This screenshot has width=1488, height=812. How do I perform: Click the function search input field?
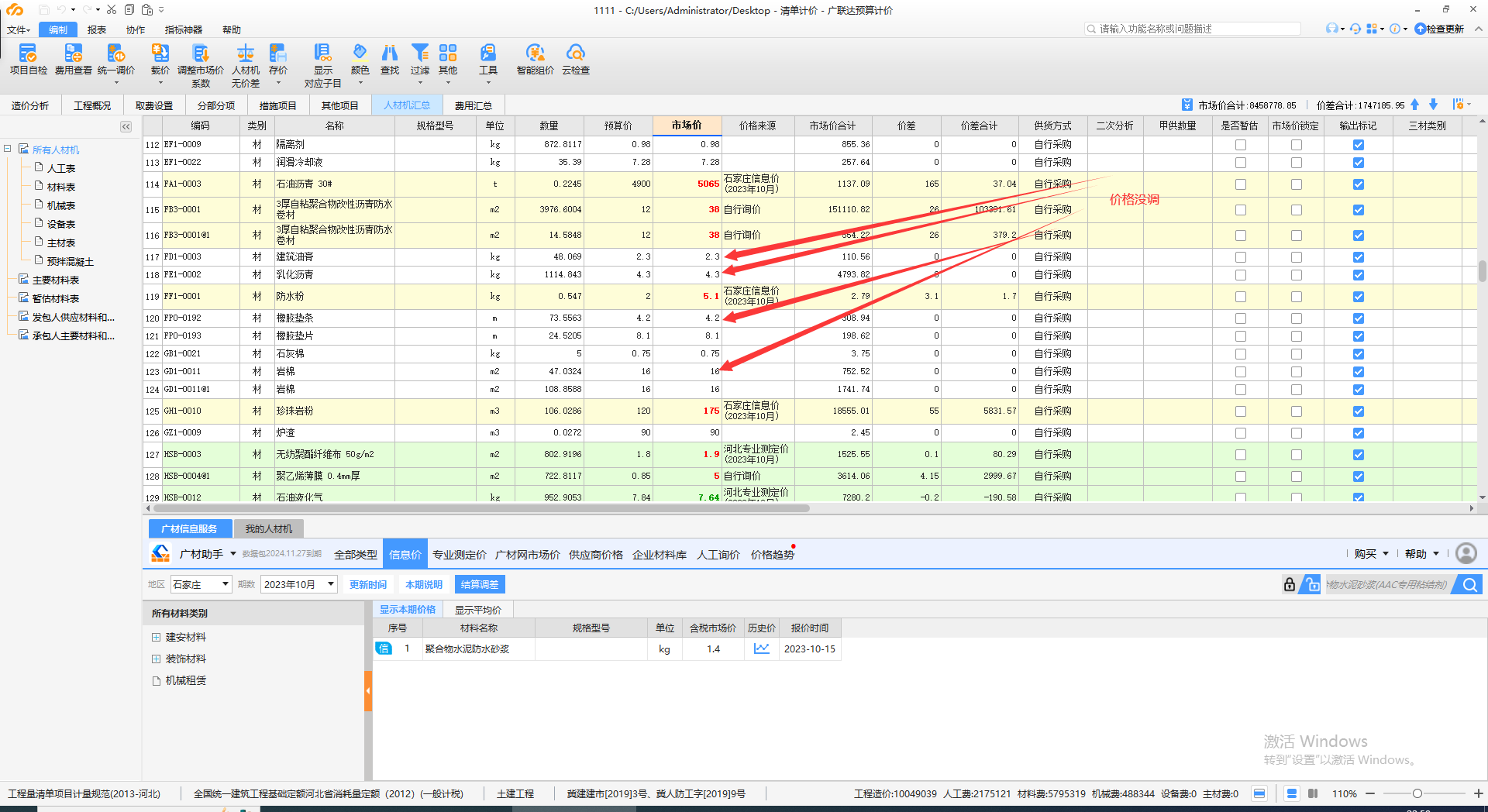click(1193, 29)
